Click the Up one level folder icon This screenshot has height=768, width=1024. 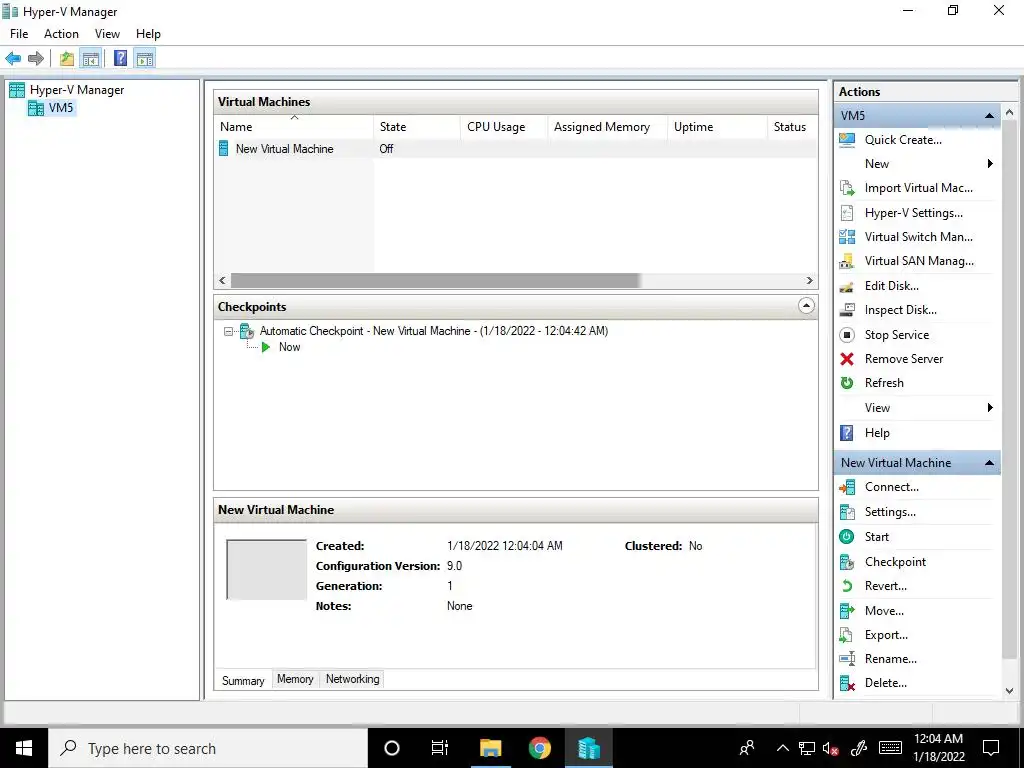click(x=67, y=59)
